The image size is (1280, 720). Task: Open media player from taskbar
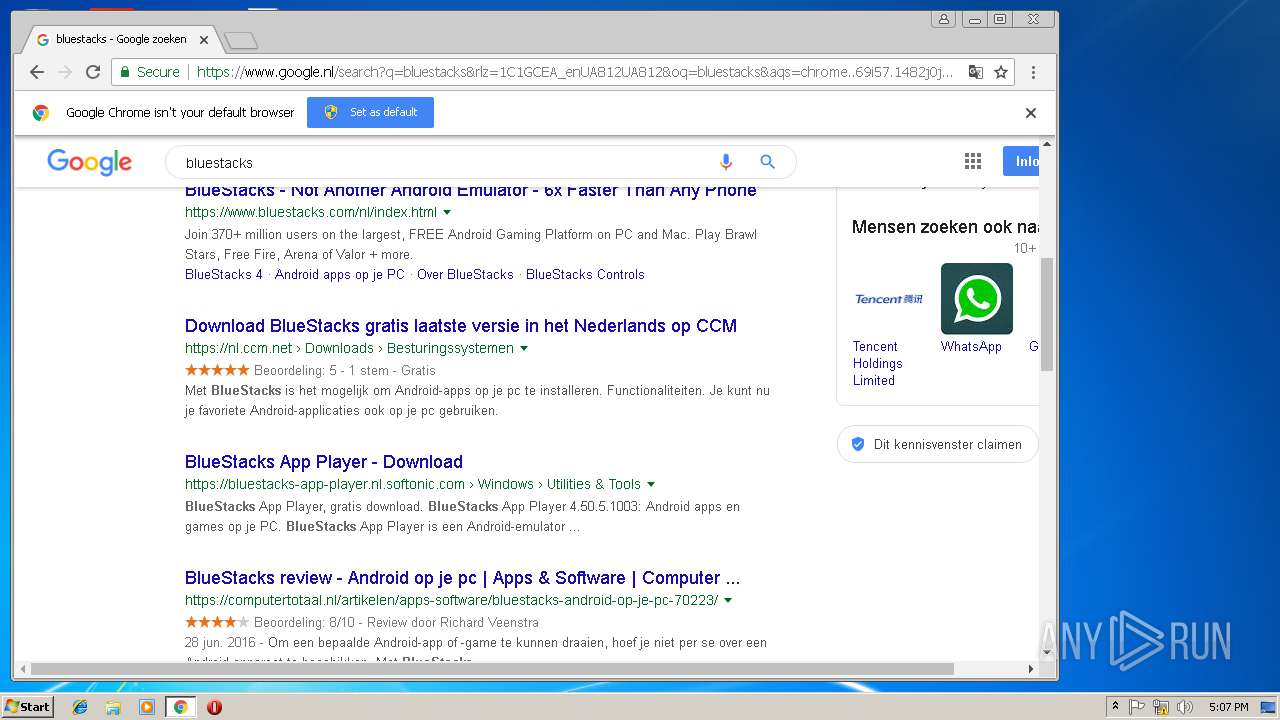pyautogui.click(x=147, y=707)
